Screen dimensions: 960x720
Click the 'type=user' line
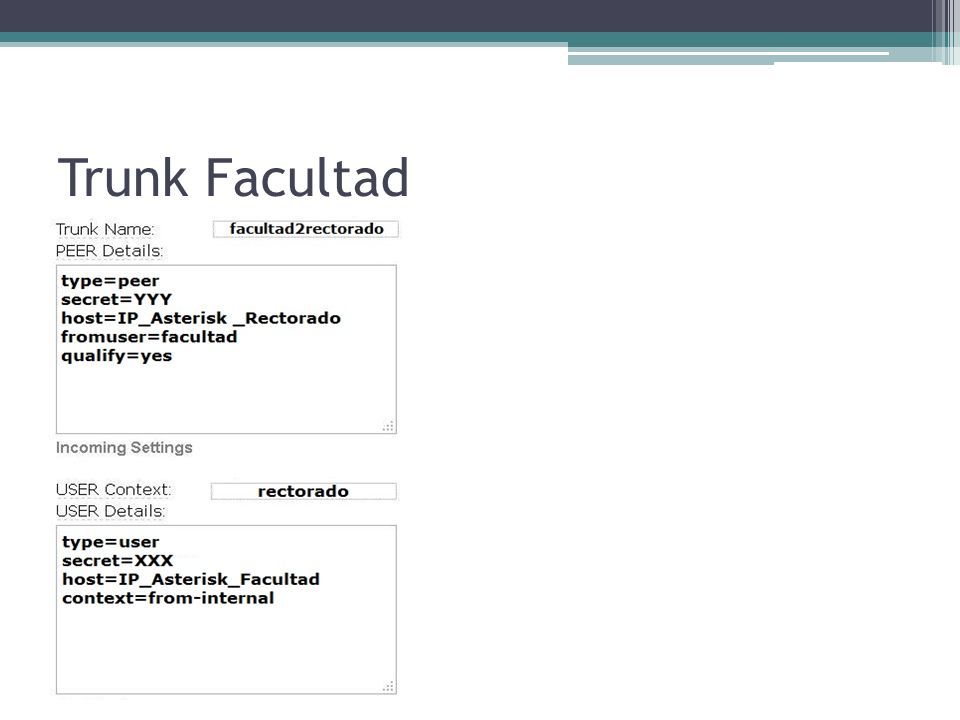coord(111,542)
